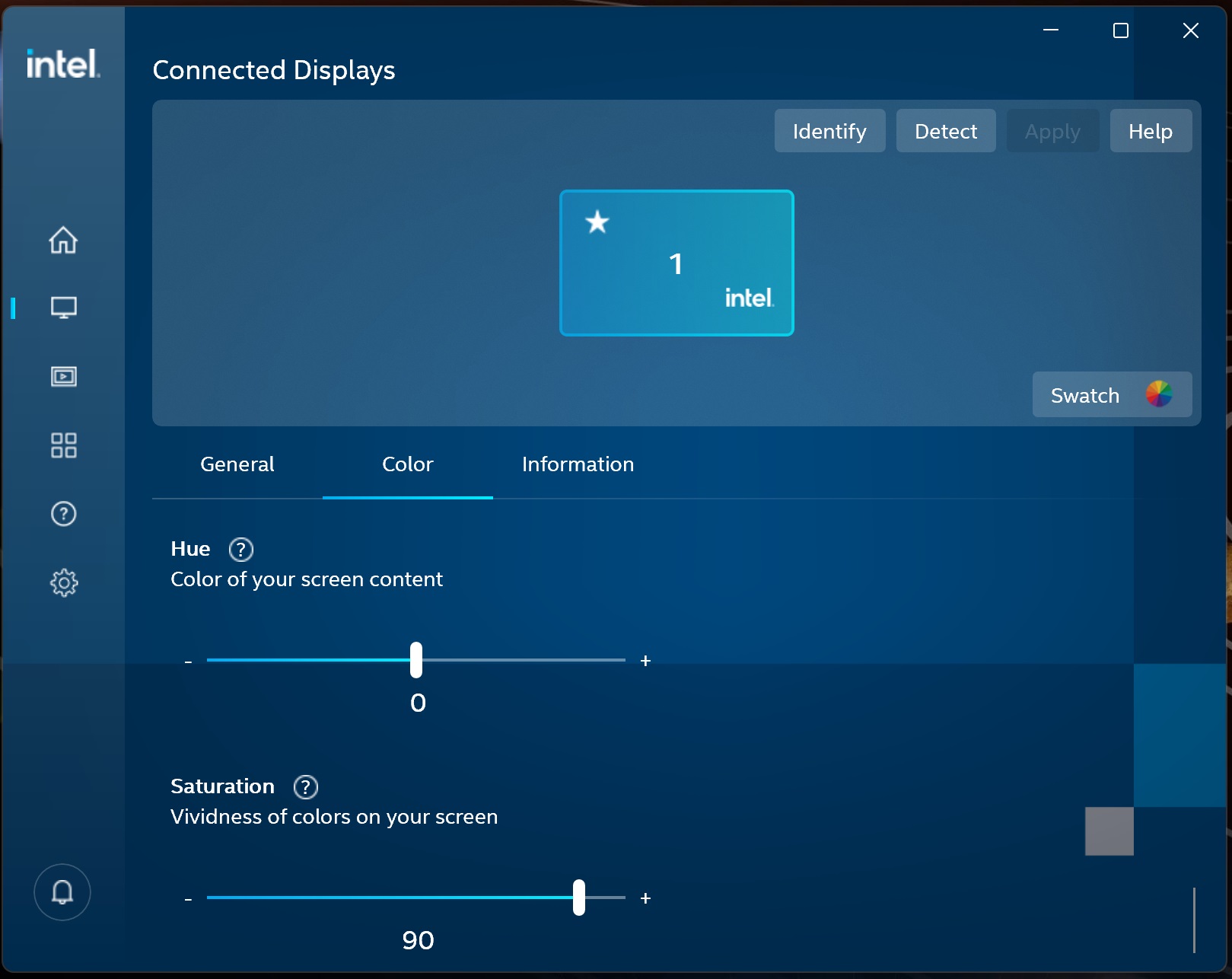Click the Hue slider handle
Viewport: 1232px width, 979px height.
click(x=416, y=660)
